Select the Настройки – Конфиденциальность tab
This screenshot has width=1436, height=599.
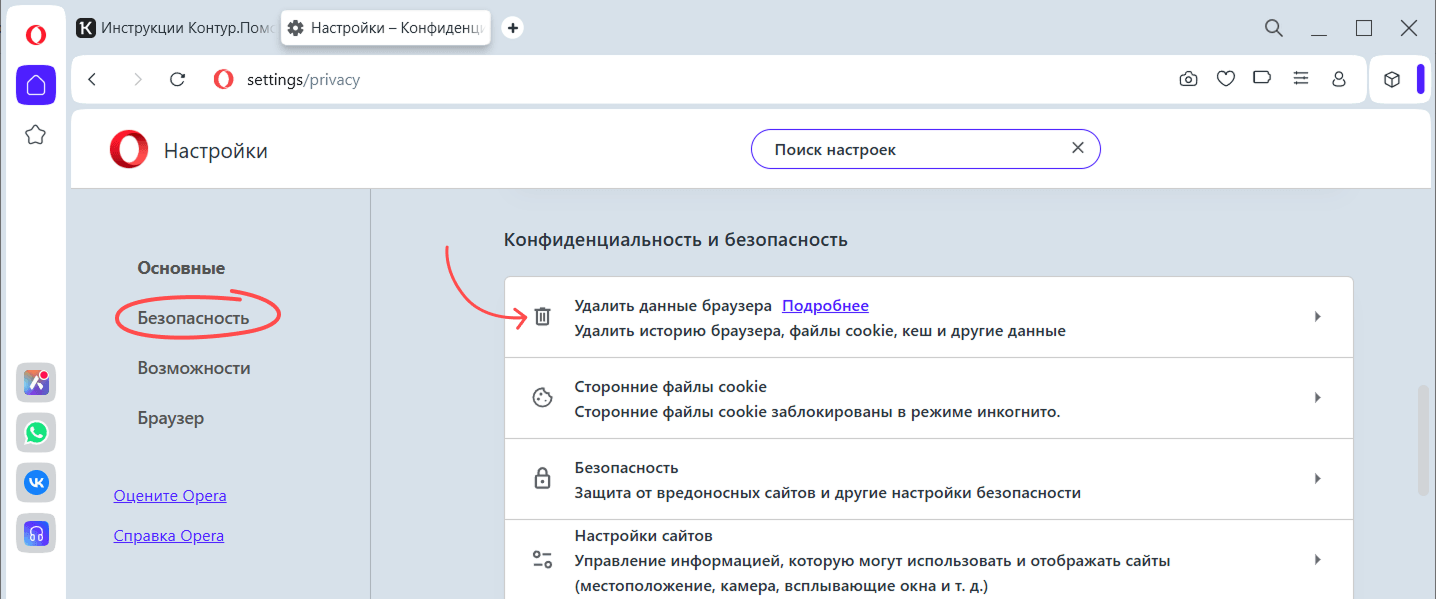tap(386, 28)
